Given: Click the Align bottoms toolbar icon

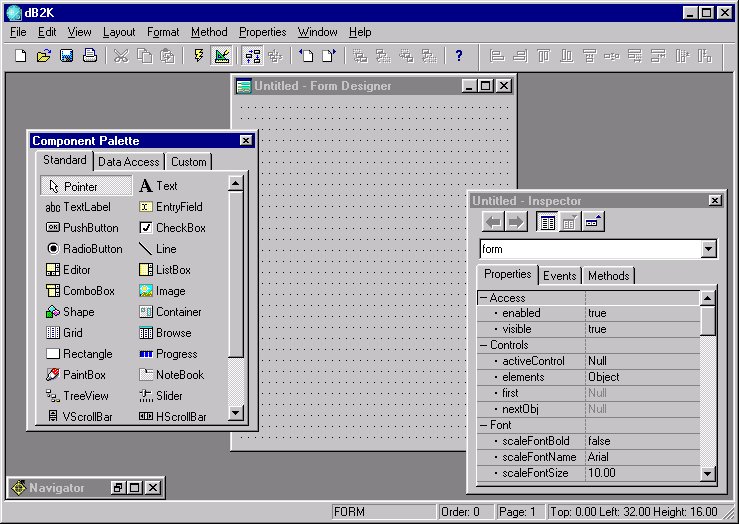Looking at the screenshot, I should [567, 56].
